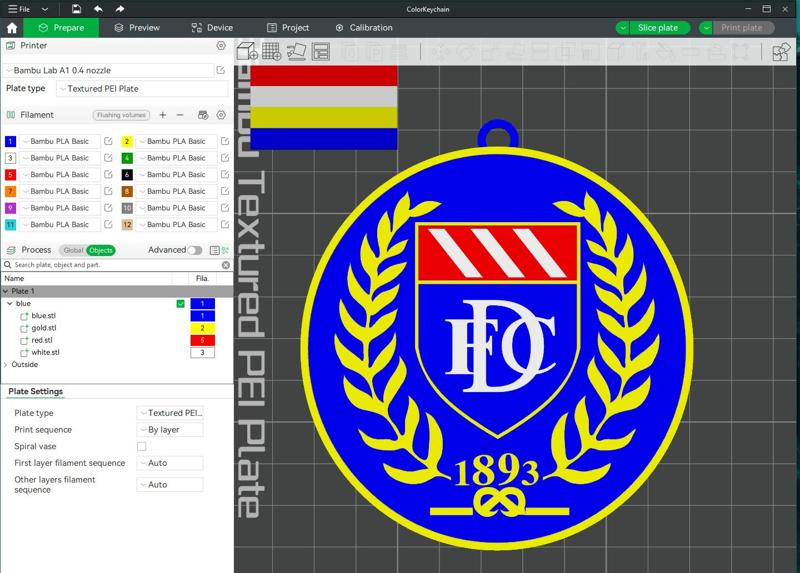Screen dimensions: 800x573
Task: Click the green filament 4 color swatch
Action: pos(127,158)
